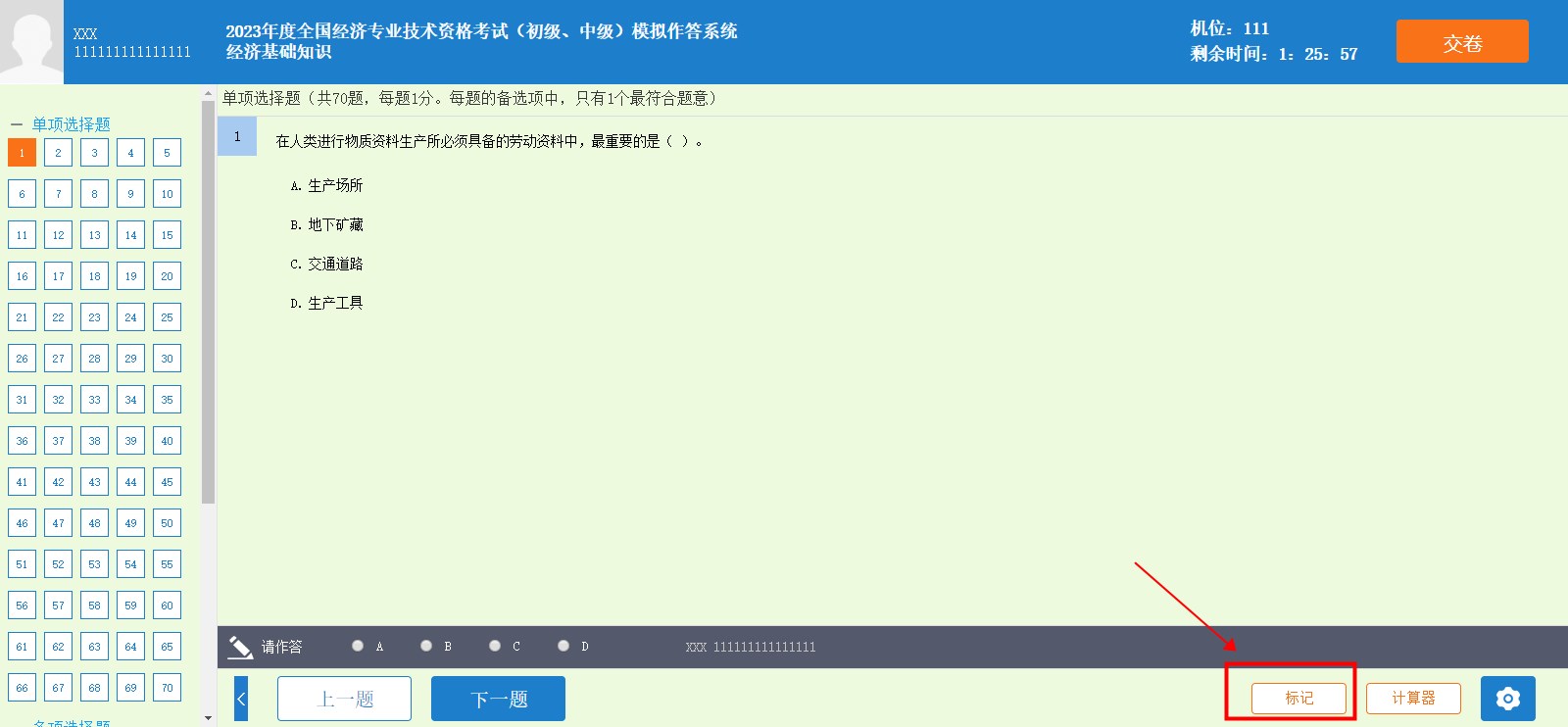The height and width of the screenshot is (727, 1568).
Task: Jump to question 24 in the navigator
Action: pos(130,317)
